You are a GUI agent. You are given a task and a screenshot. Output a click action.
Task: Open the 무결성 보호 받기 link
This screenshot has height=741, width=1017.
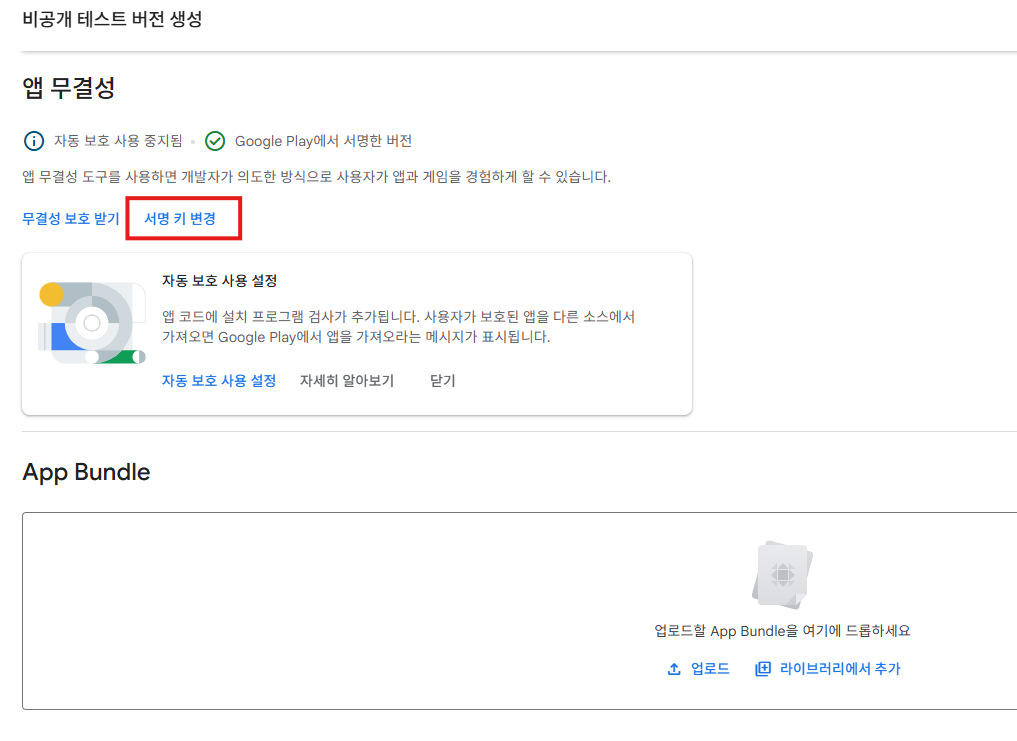click(71, 218)
